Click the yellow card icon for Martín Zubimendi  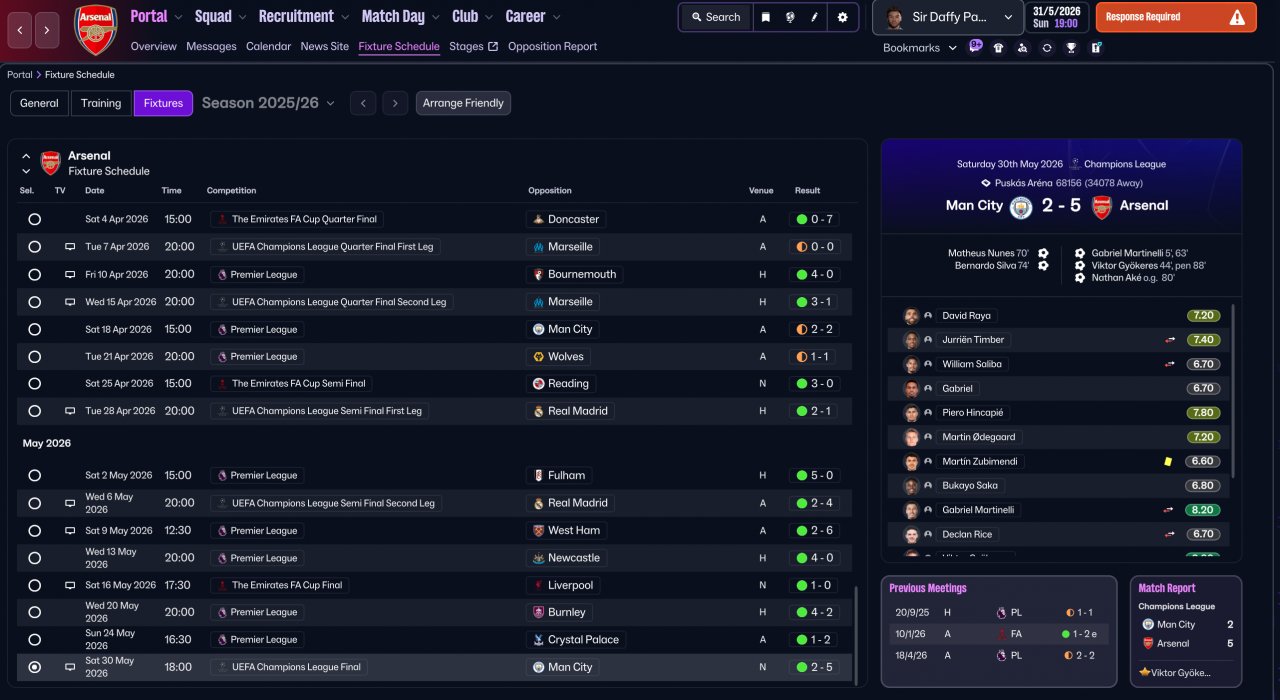1167,461
